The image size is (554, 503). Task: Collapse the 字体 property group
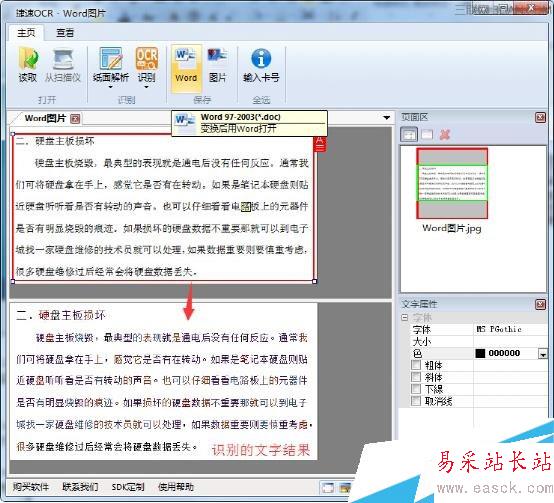coord(405,317)
